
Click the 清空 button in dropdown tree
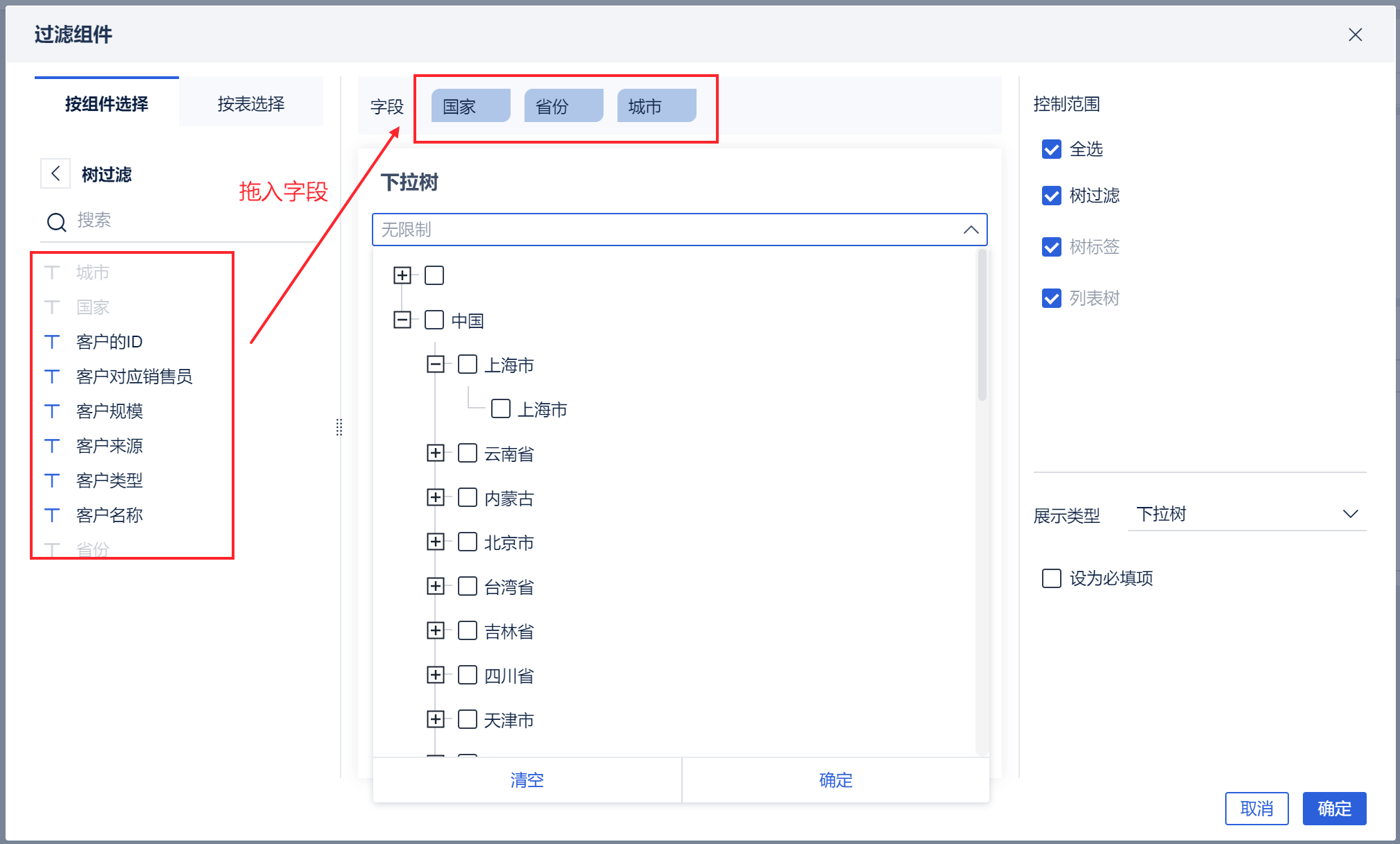[527, 780]
